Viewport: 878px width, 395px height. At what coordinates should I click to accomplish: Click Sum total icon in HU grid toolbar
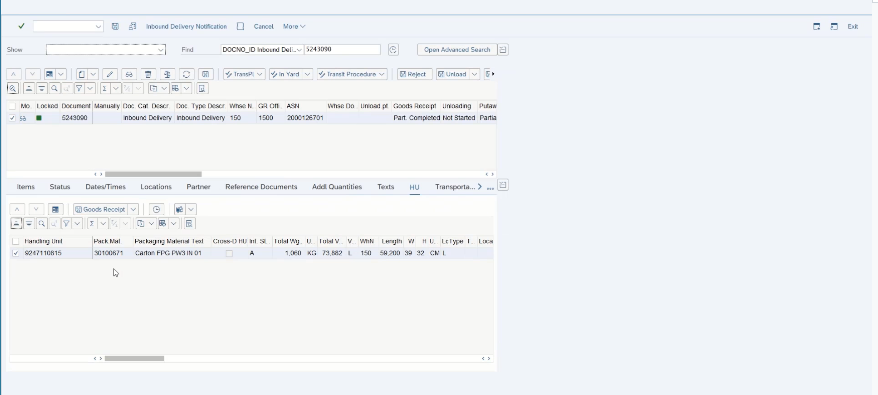(x=92, y=223)
